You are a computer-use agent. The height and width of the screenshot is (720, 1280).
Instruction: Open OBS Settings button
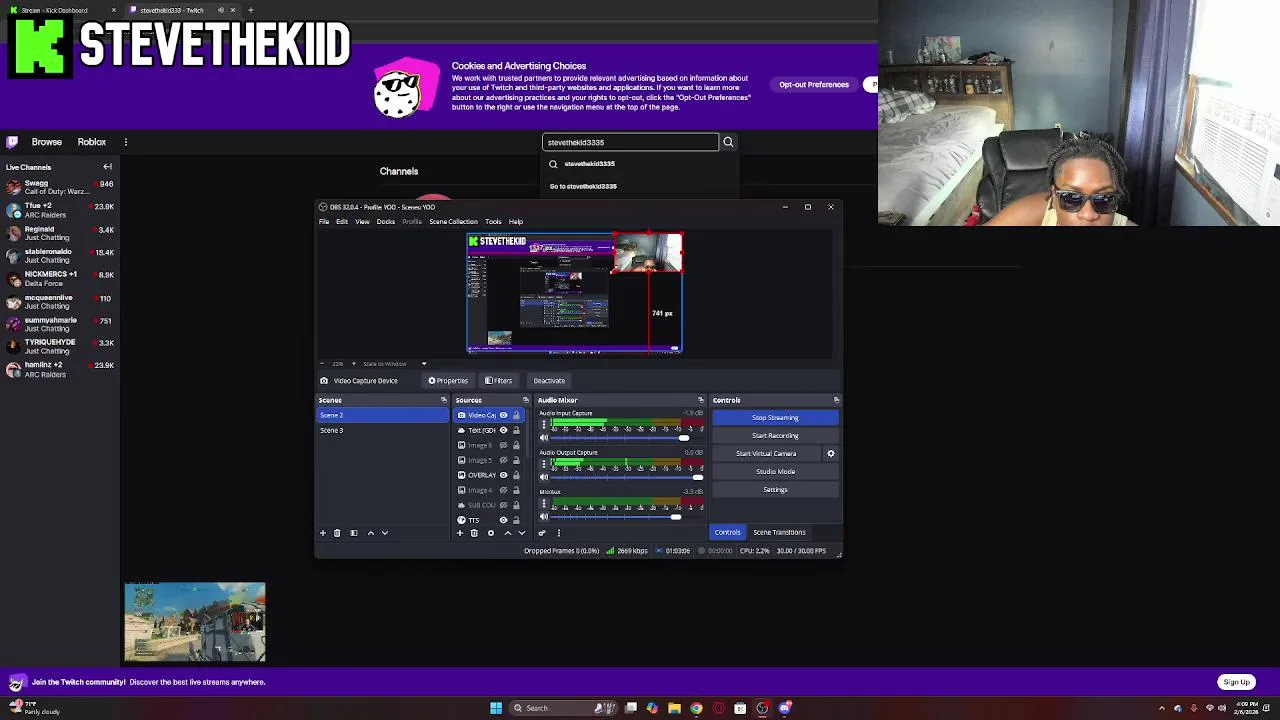coord(775,490)
